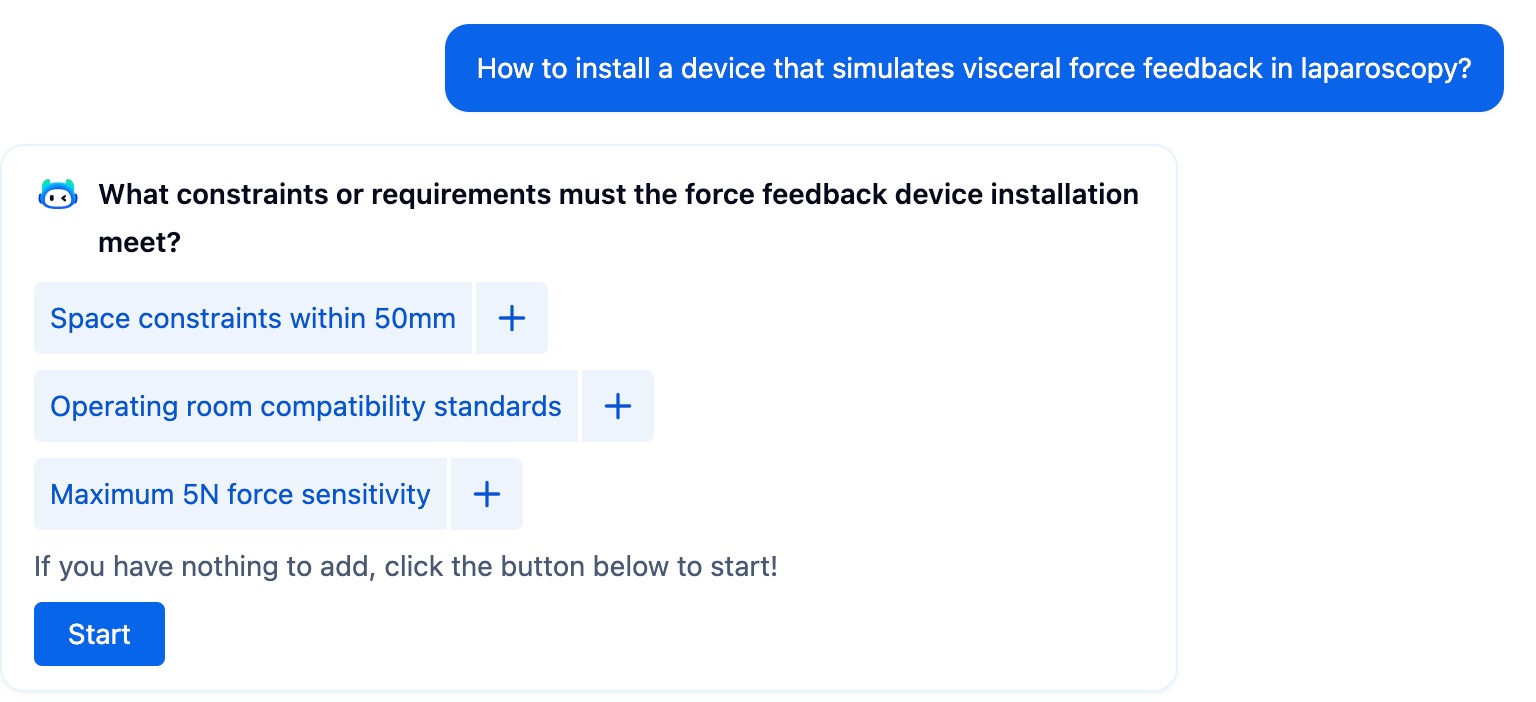Click the blue robot assistant avatar

pos(57,194)
